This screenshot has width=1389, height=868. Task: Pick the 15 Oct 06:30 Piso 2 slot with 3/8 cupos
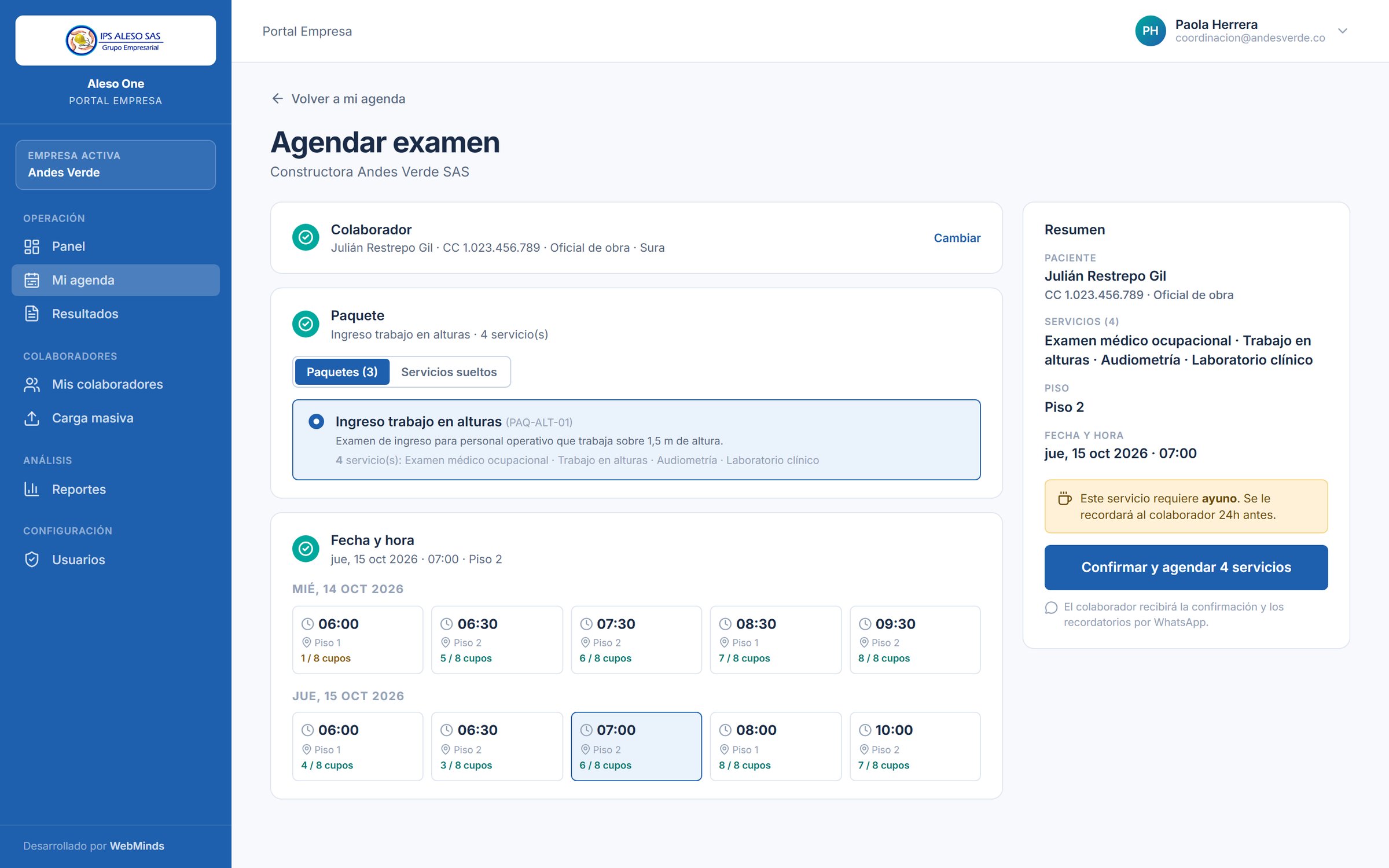[497, 746]
